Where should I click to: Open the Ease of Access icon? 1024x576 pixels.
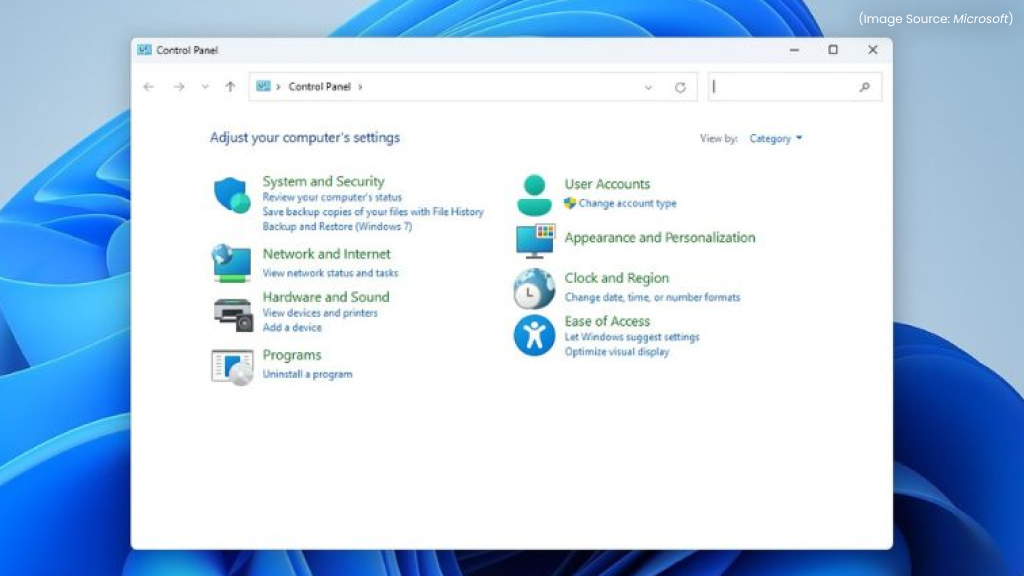pos(535,335)
